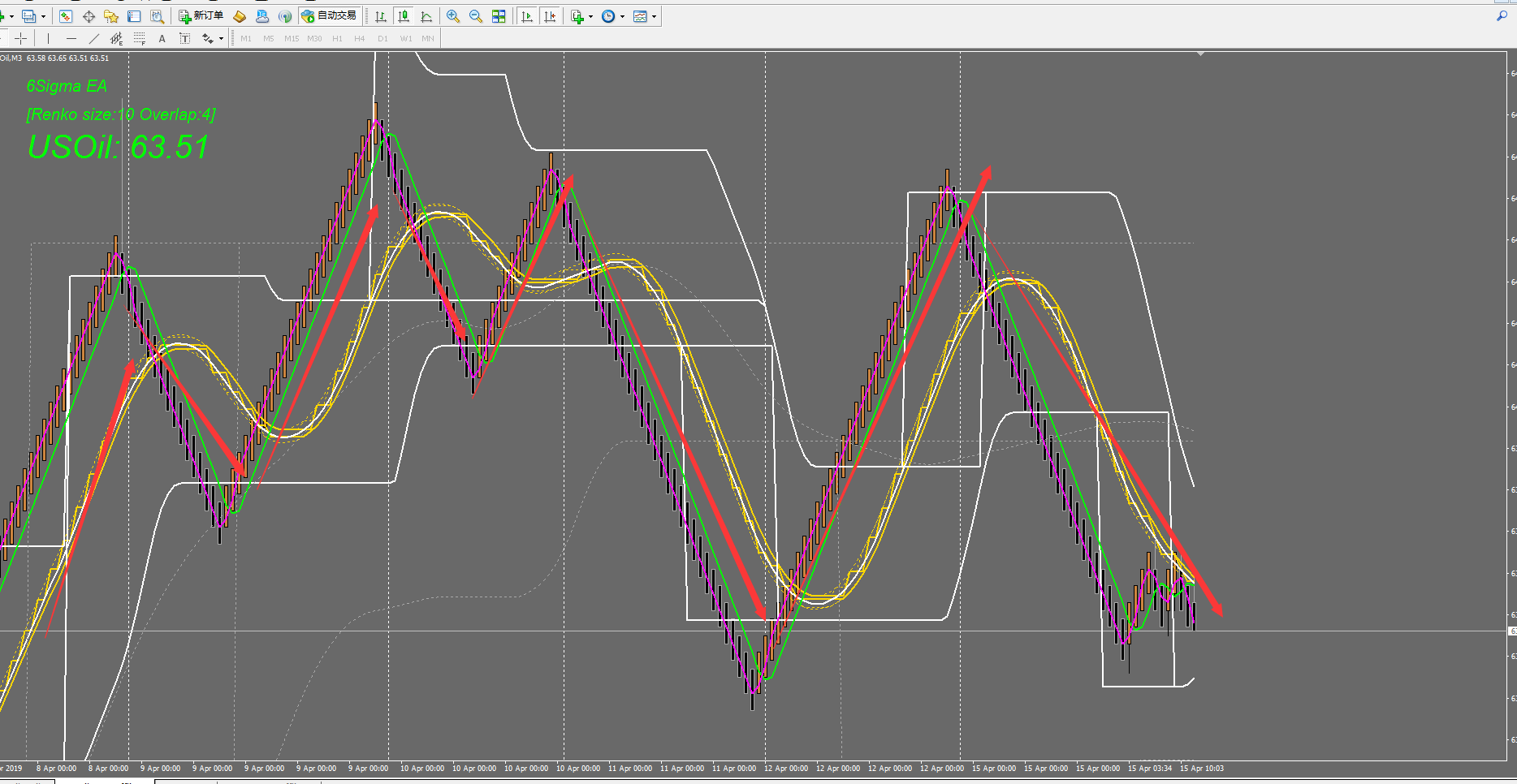Image resolution: width=1517 pixels, height=784 pixels.
Task: Toggle the 自动交易 AutoTrading button
Action: click(x=329, y=16)
